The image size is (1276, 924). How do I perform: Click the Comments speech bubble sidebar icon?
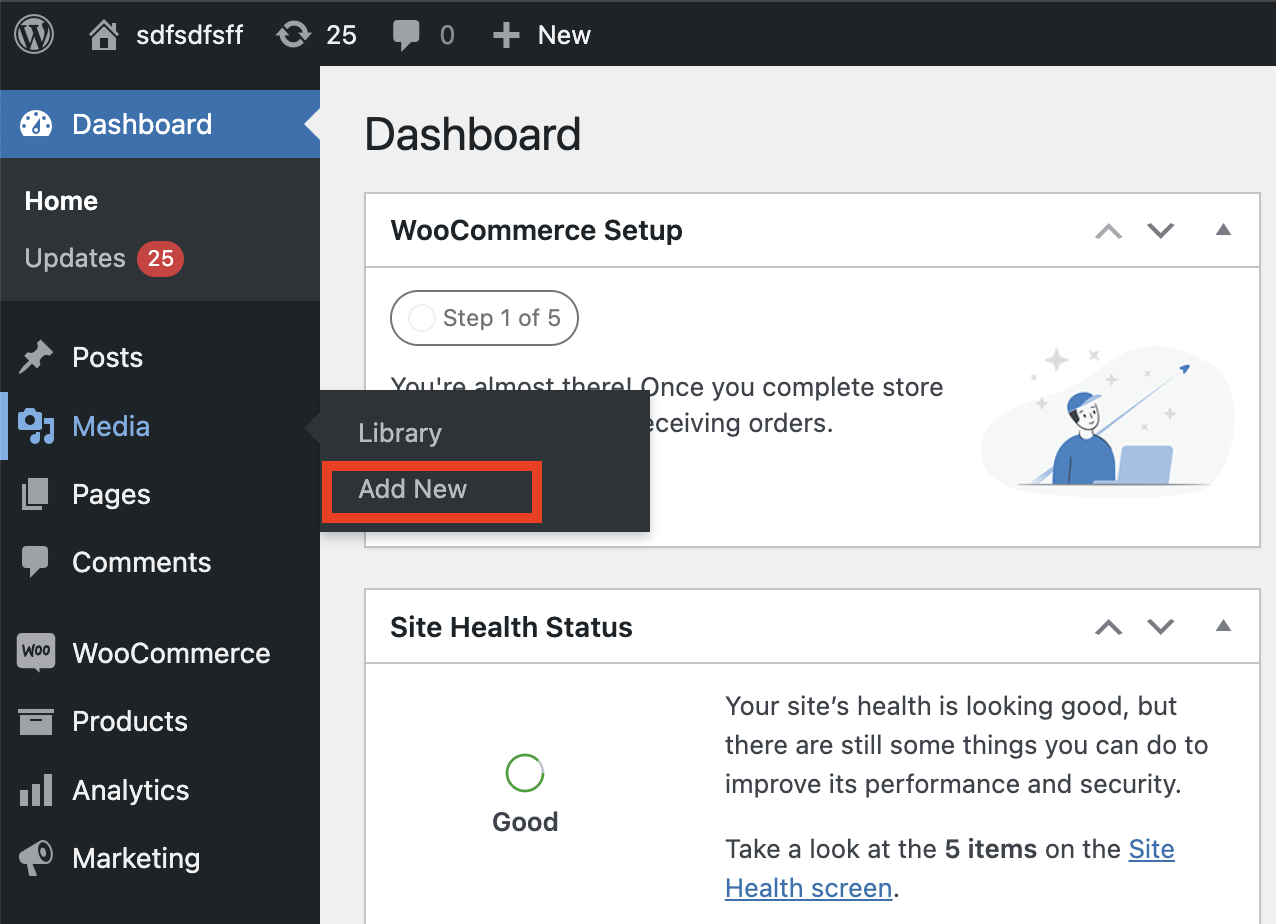pyautogui.click(x=35, y=562)
